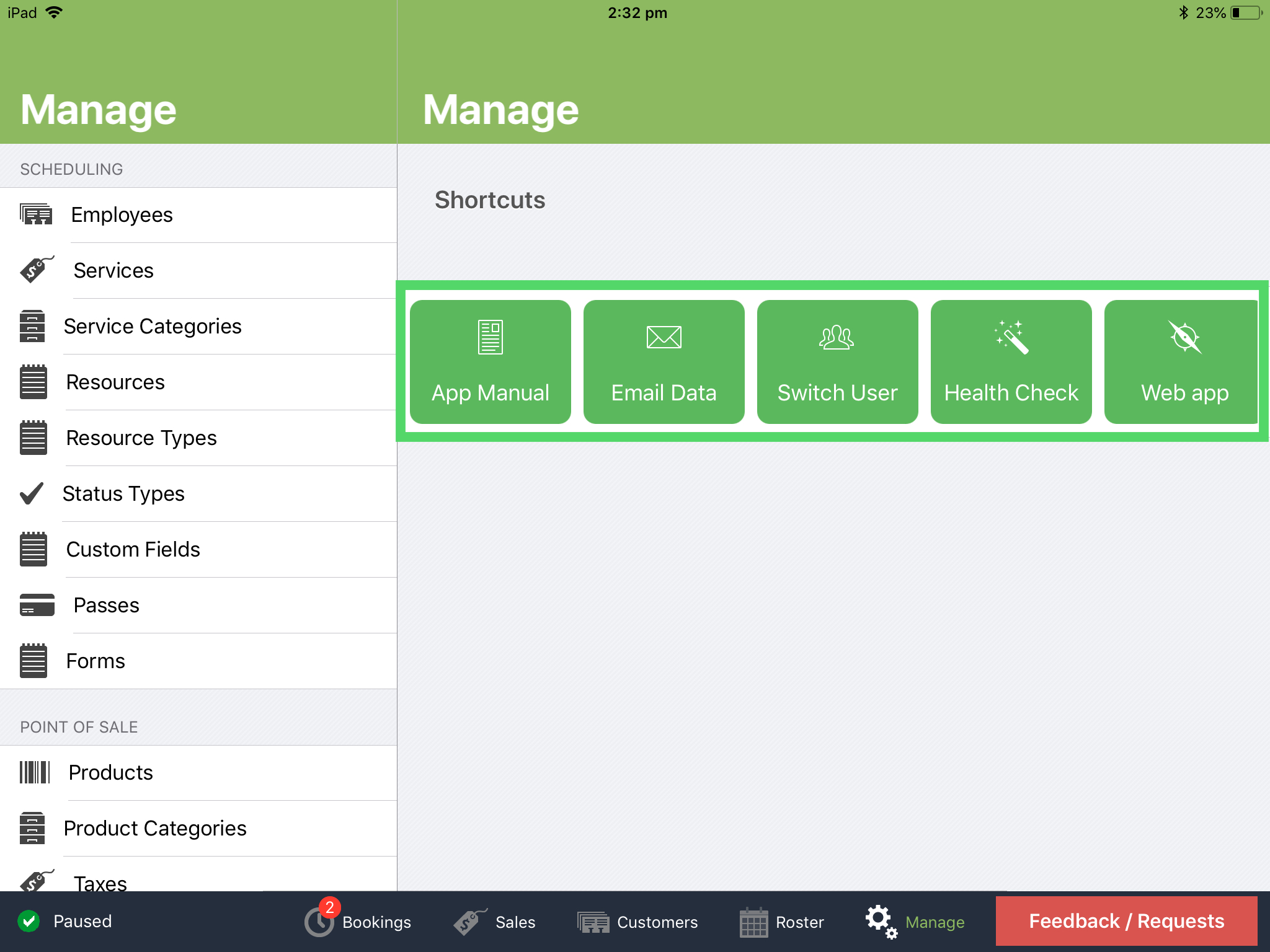This screenshot has height=952, width=1270.
Task: Select Status Types in the sidebar
Action: [x=124, y=493]
